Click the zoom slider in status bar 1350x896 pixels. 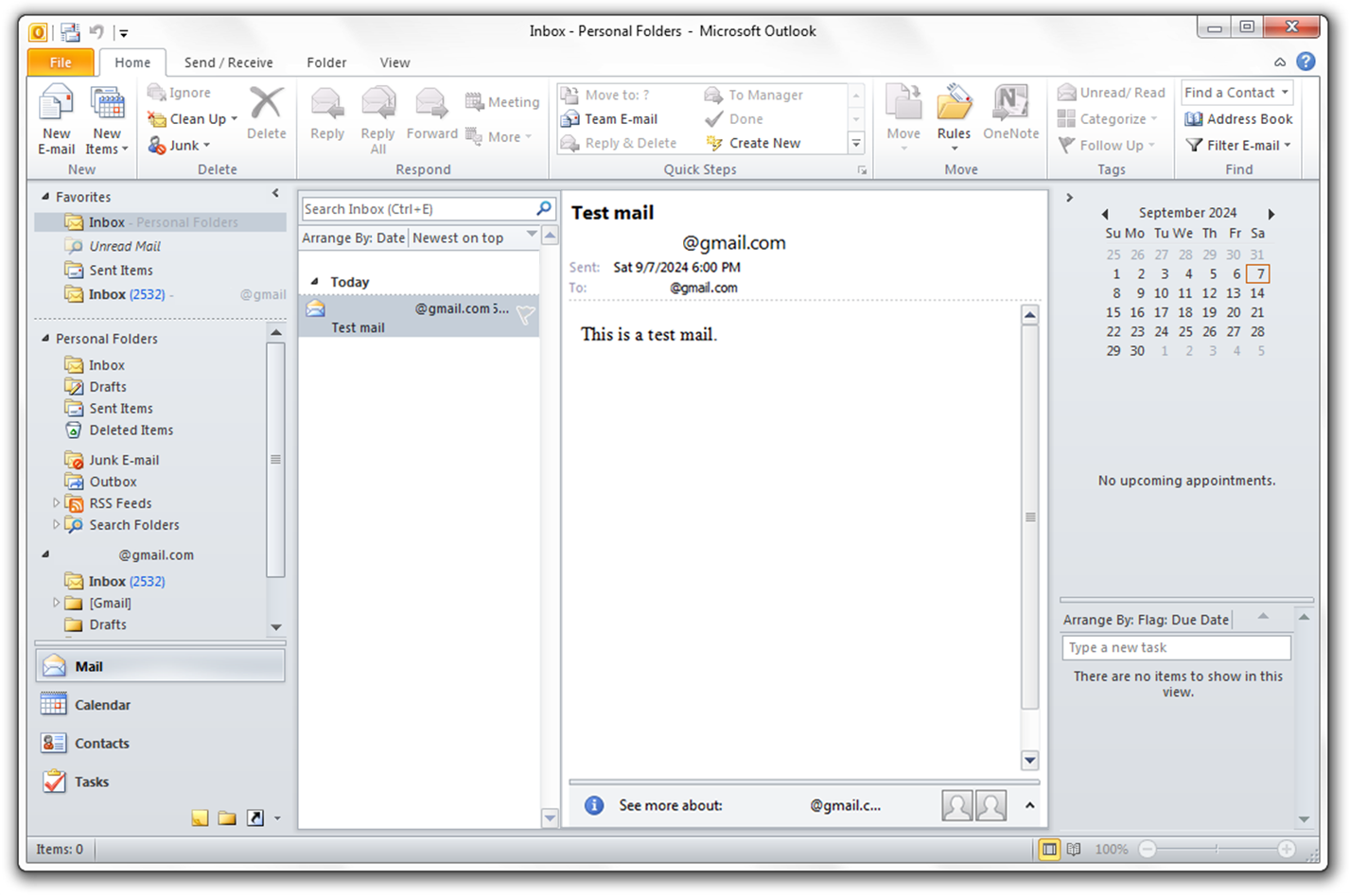[1216, 850]
